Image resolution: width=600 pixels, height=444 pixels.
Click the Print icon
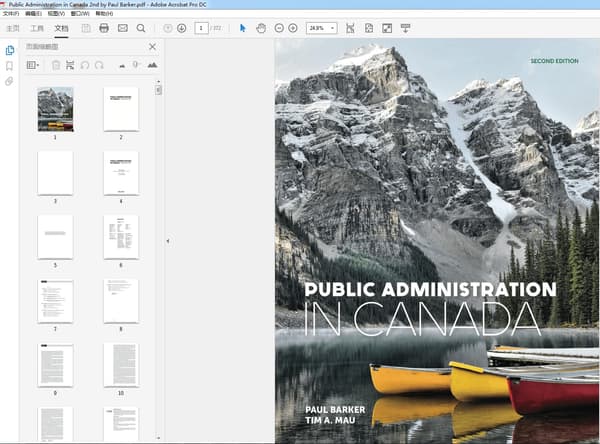pos(104,28)
